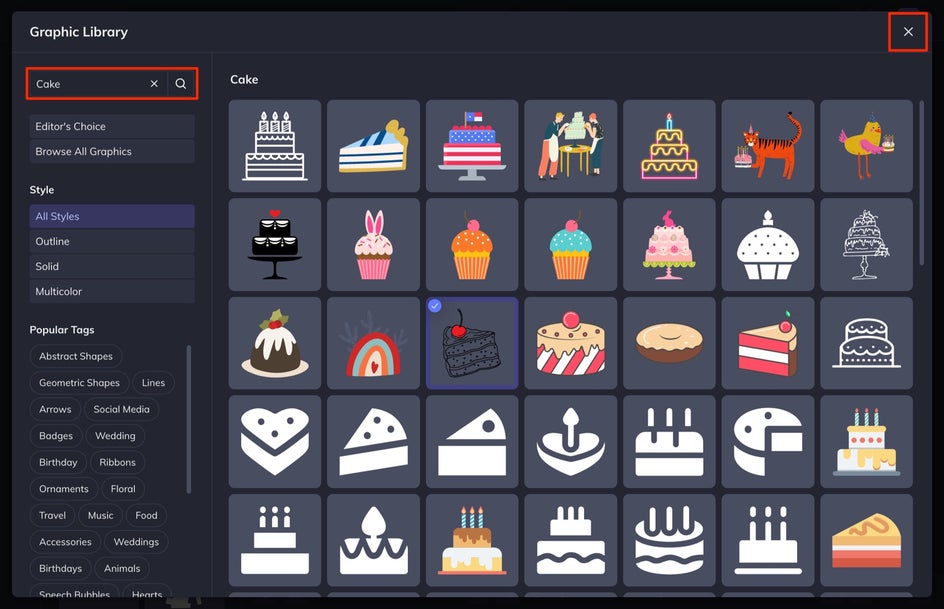Open Editor's Choice graphics
Screen dimensions: 944x609
click(x=112, y=126)
